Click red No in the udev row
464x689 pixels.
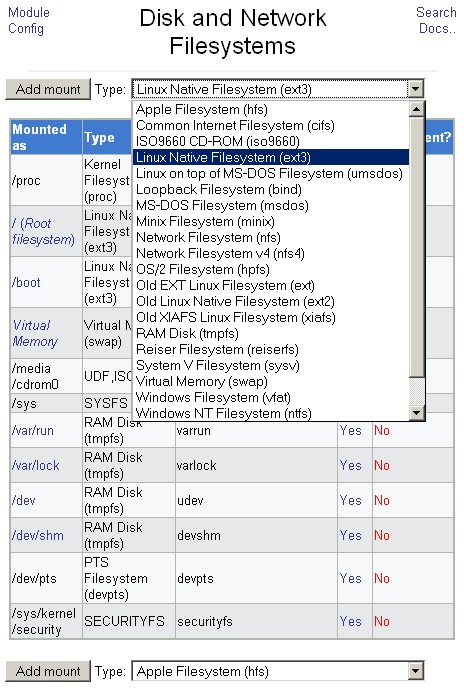pyautogui.click(x=382, y=500)
